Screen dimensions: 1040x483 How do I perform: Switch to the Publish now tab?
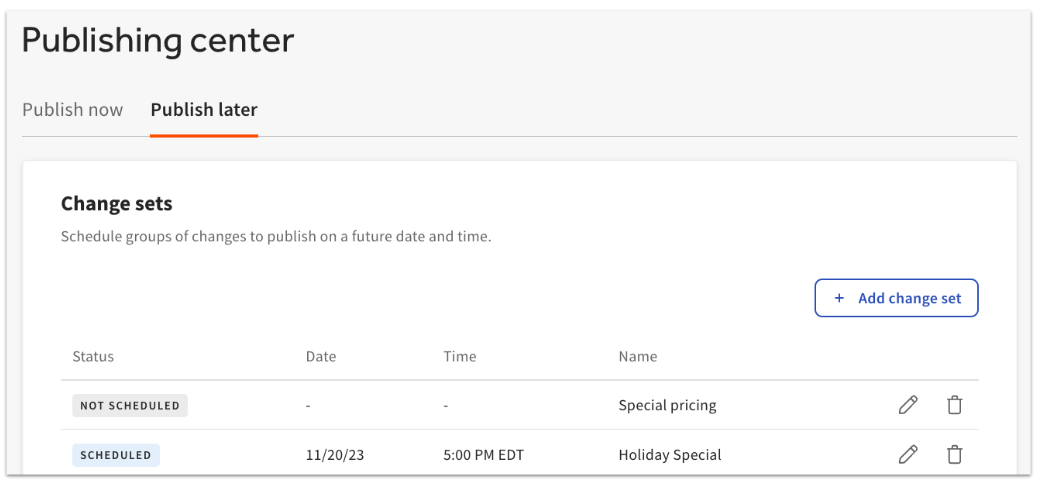73,110
